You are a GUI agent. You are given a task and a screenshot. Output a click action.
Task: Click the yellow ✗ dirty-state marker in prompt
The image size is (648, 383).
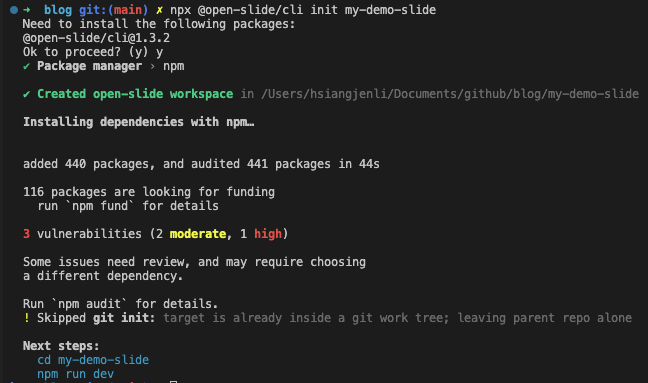[x=160, y=10]
